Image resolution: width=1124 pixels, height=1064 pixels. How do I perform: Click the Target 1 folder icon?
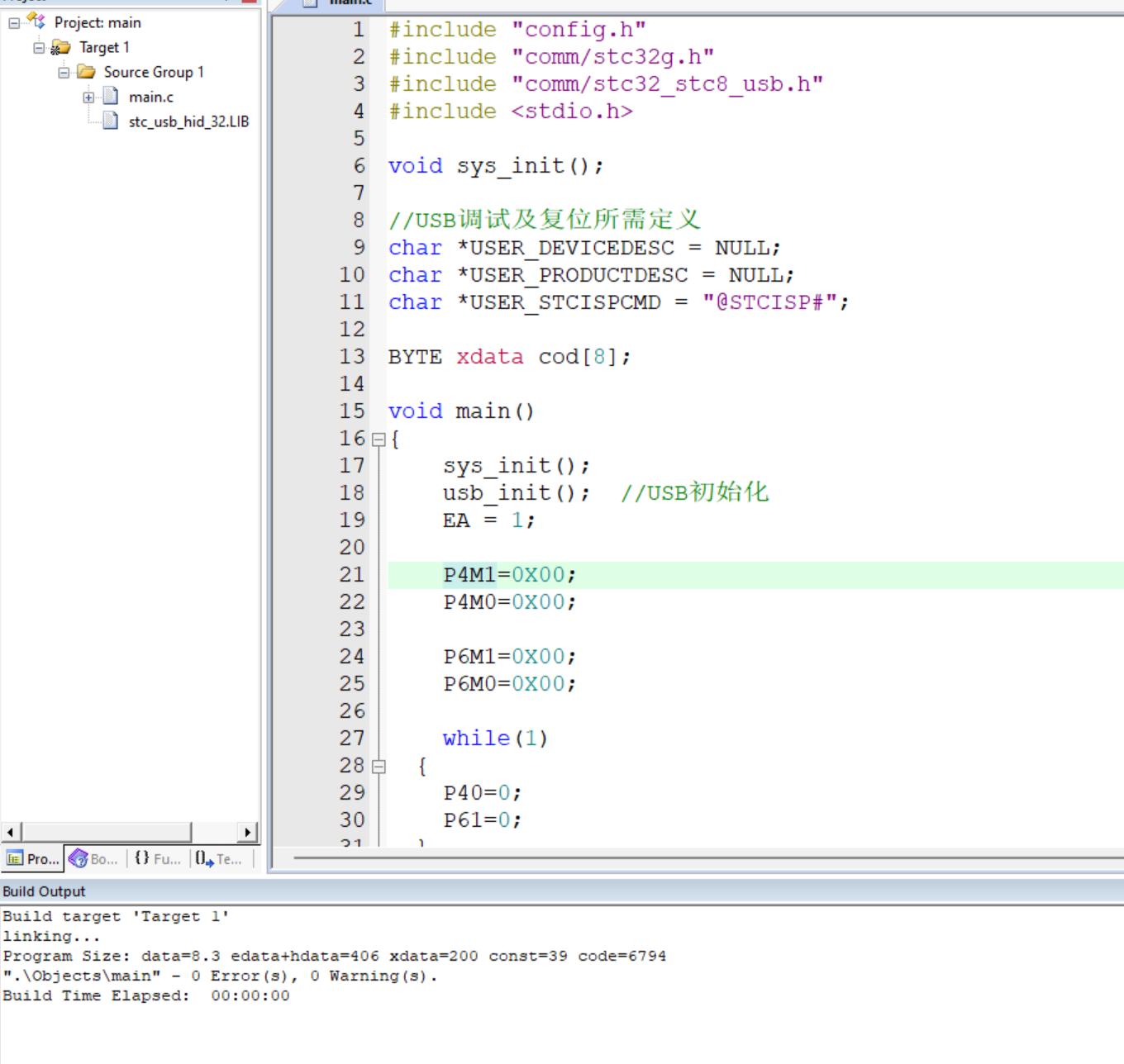coord(60,48)
